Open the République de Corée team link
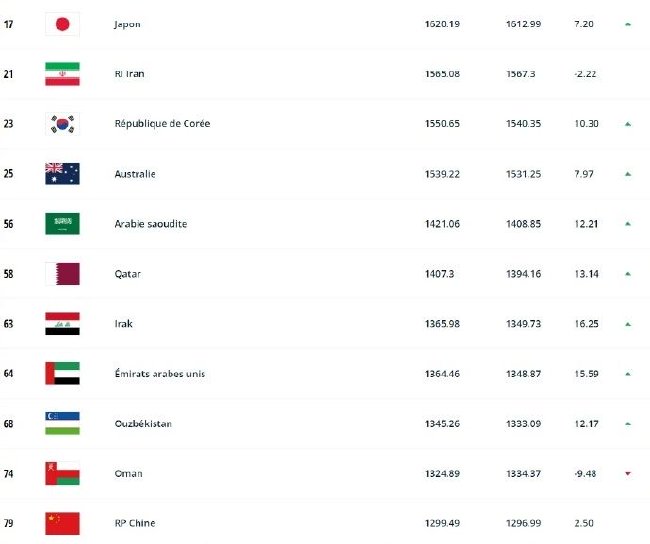The width and height of the screenshot is (650, 544). pyautogui.click(x=162, y=124)
